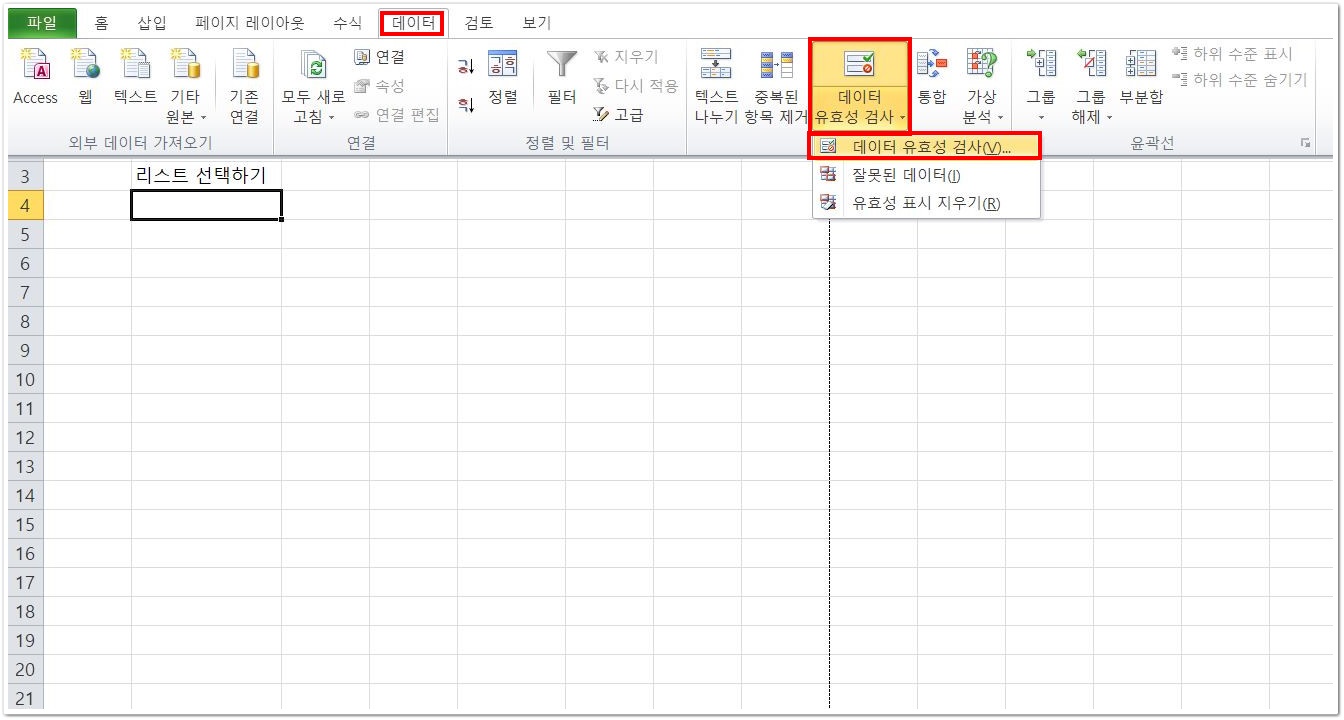Select the cell containing 리스트 선택하기
The height and width of the screenshot is (720, 1344).
[x=206, y=176]
